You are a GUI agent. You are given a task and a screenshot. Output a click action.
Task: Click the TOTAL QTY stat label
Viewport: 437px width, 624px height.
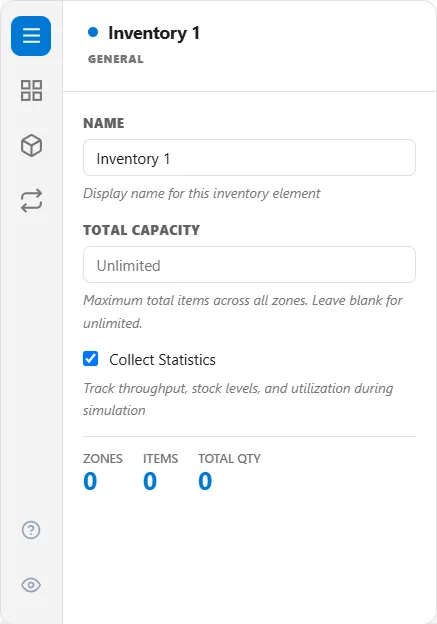[x=230, y=459]
